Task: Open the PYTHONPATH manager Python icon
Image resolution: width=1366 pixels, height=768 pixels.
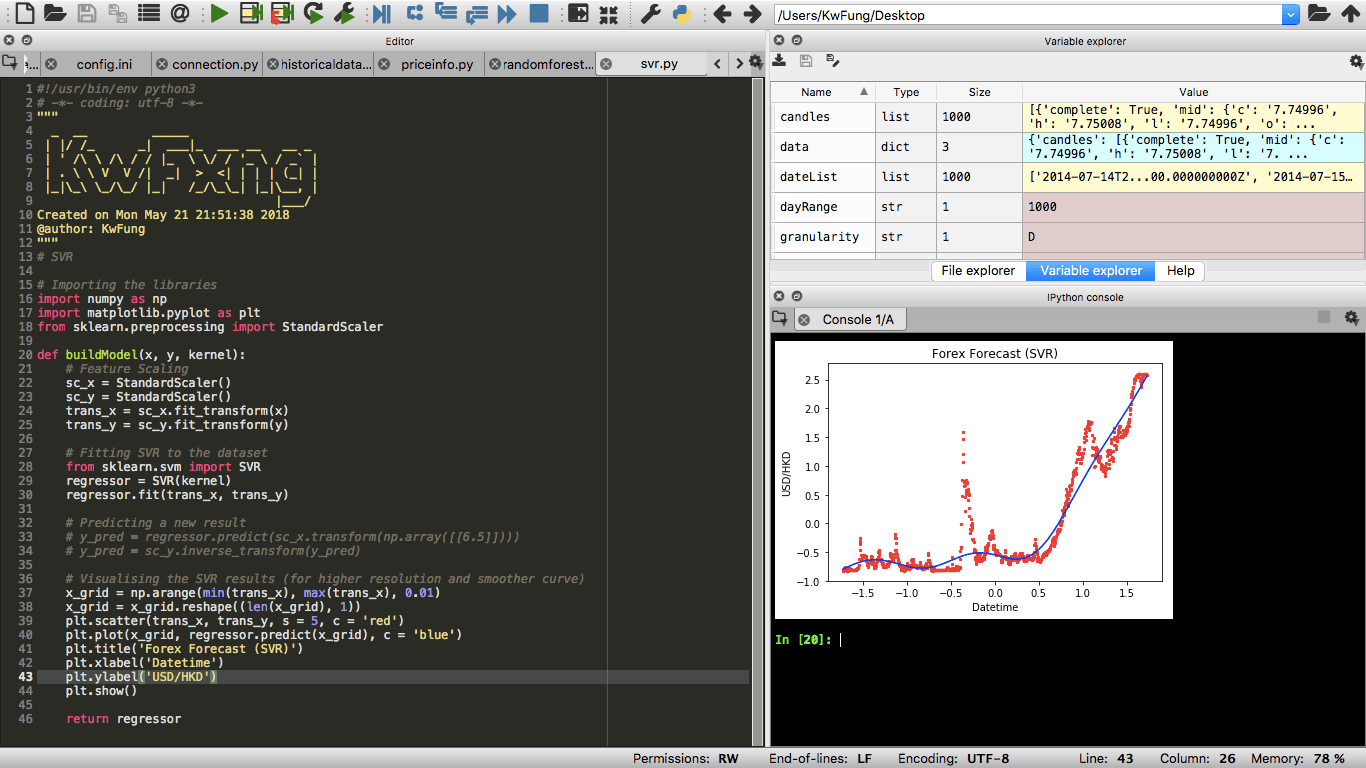Action: [x=682, y=14]
